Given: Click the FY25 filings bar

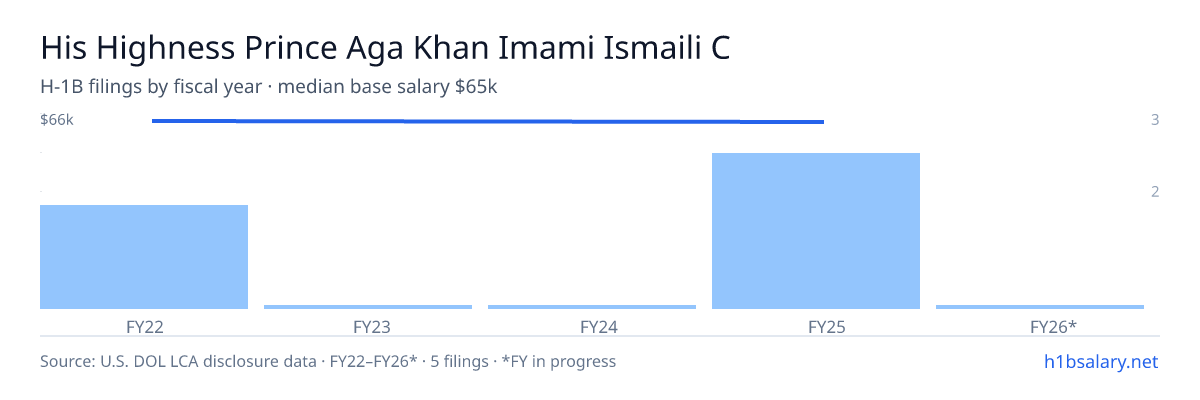Looking at the screenshot, I should (x=816, y=231).
